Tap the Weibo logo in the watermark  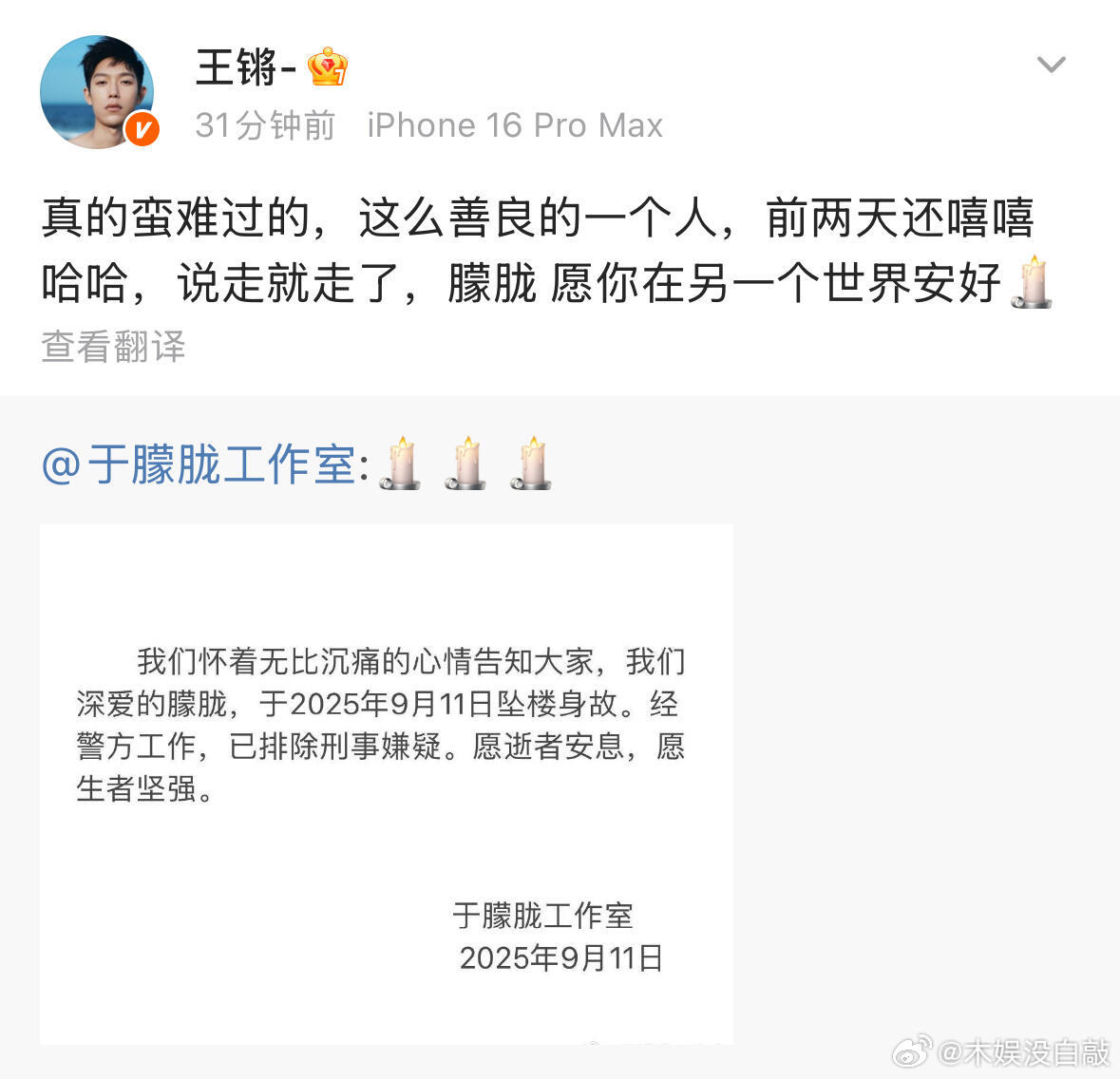(x=912, y=1051)
